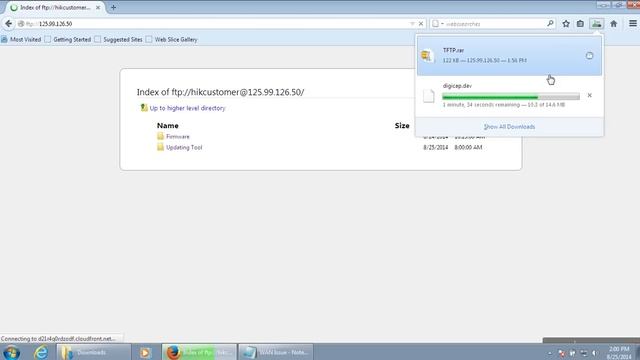This screenshot has height=360, width=640.
Task: Open Most Visited bookmarks folder
Action: [x=21, y=40]
